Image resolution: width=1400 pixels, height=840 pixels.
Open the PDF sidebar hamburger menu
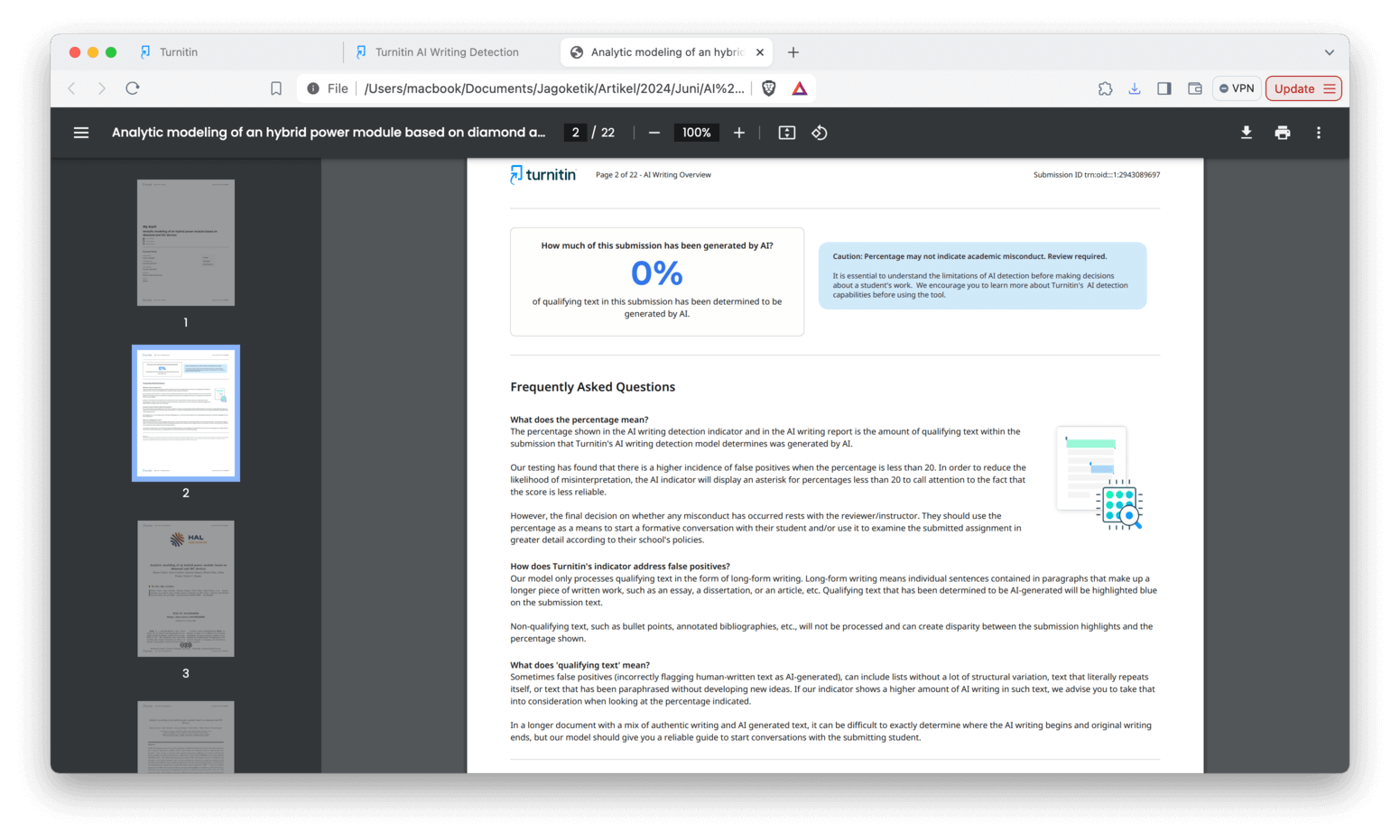point(80,132)
